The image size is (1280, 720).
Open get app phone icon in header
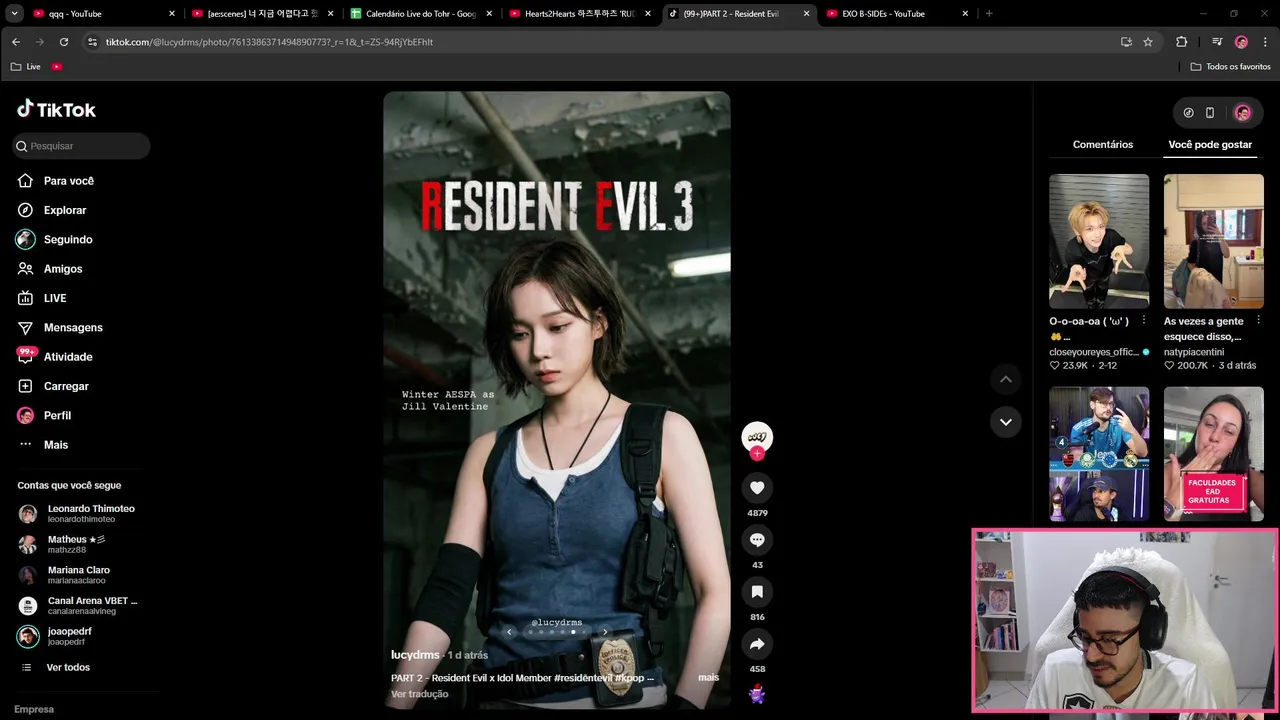(x=1210, y=113)
